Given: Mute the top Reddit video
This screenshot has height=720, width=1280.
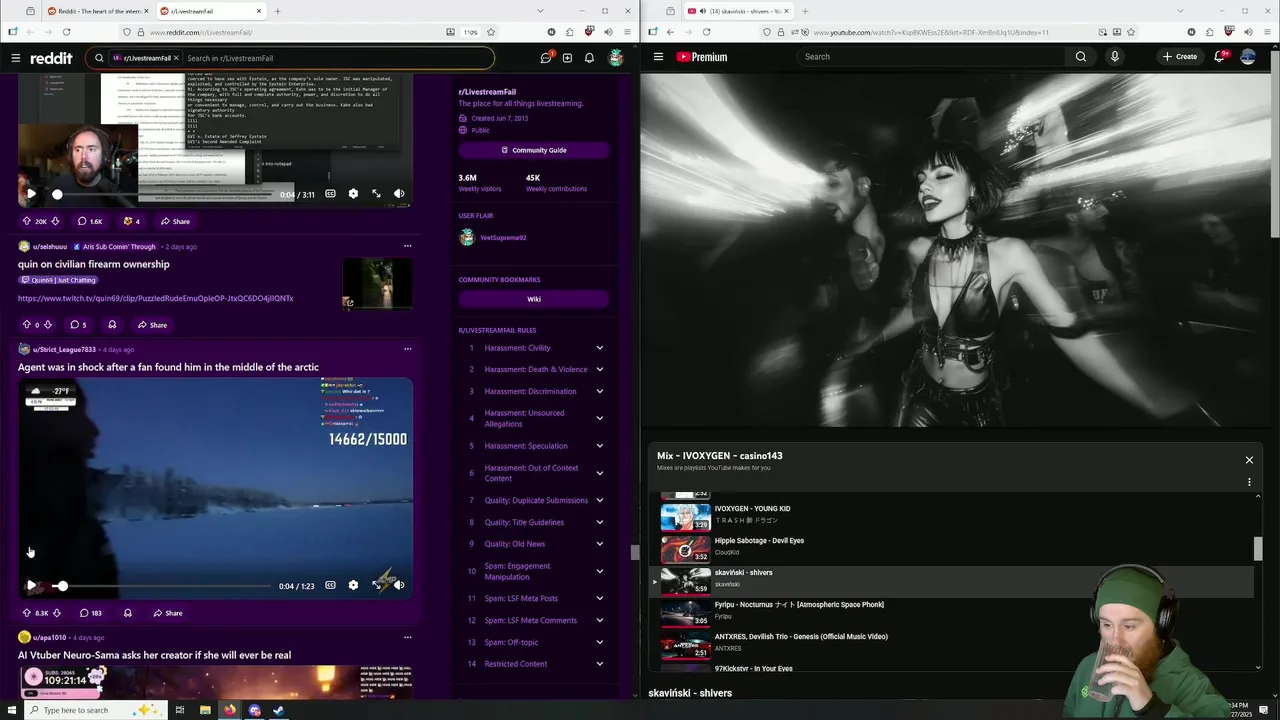Looking at the screenshot, I should 399,194.
